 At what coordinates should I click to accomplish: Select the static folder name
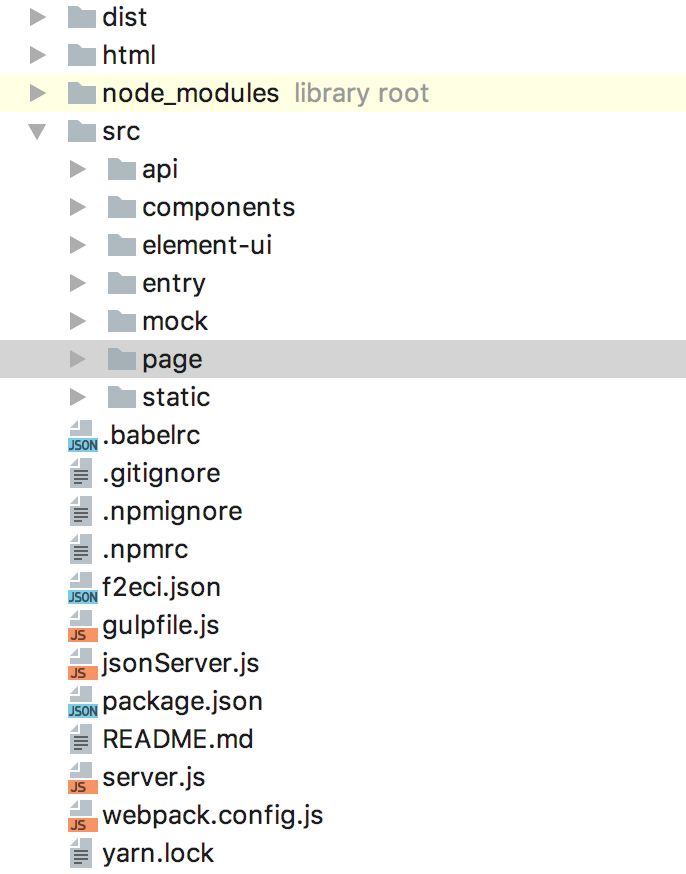pyautogui.click(x=176, y=397)
